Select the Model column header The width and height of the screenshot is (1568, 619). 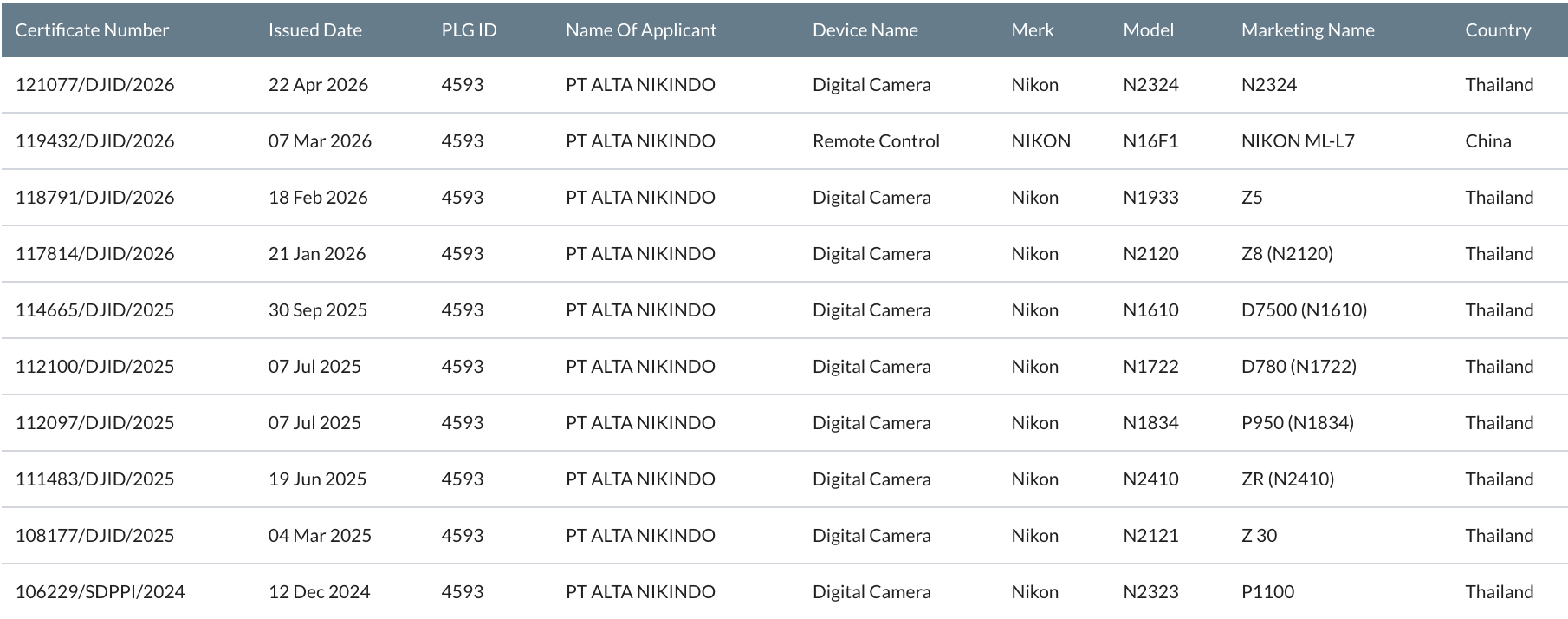point(1148,30)
